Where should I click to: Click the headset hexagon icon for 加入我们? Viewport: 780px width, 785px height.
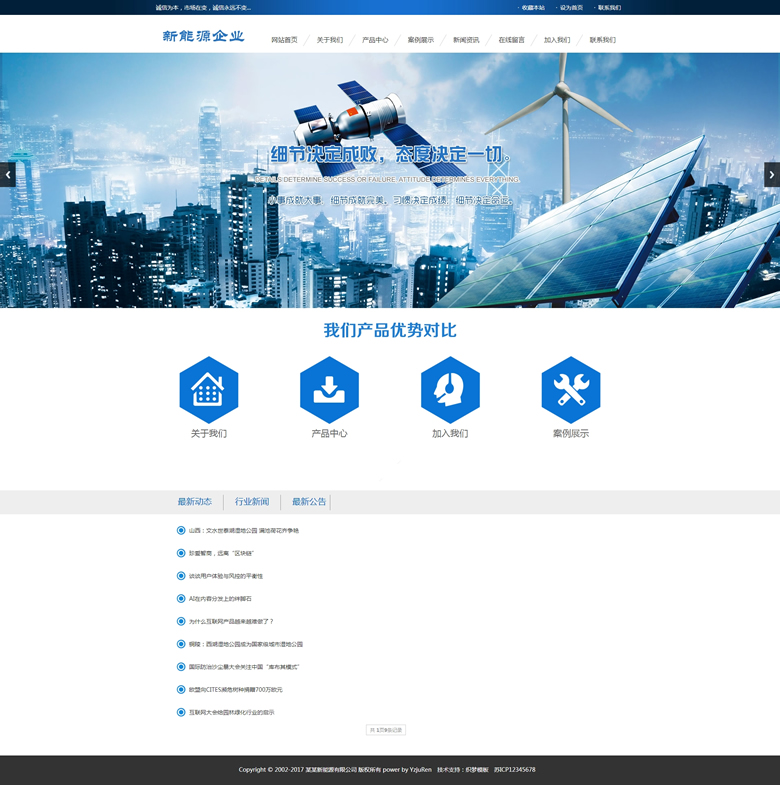coord(450,390)
